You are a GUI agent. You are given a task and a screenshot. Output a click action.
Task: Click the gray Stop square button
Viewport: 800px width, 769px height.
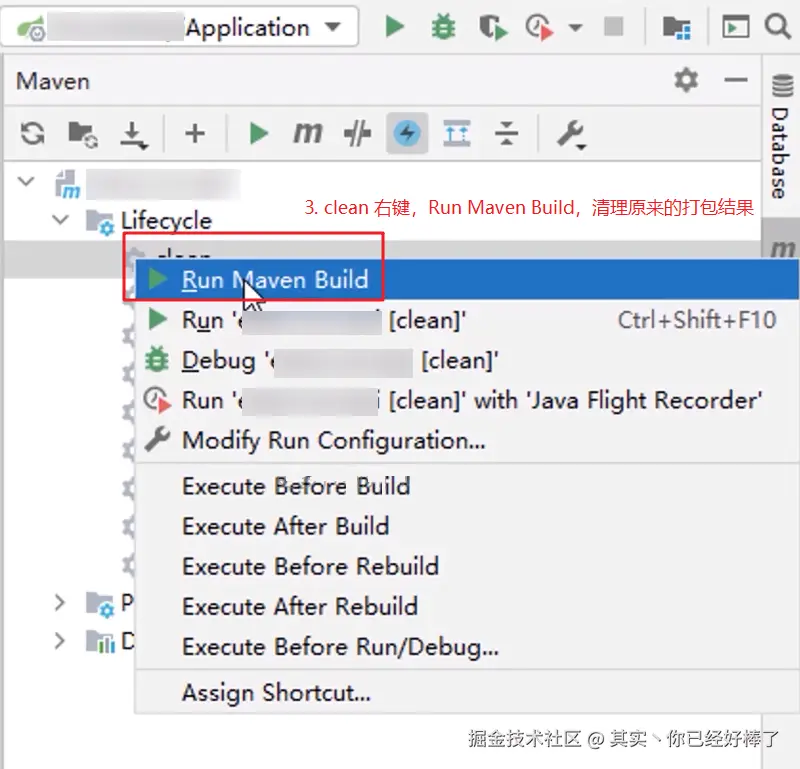pos(613,26)
